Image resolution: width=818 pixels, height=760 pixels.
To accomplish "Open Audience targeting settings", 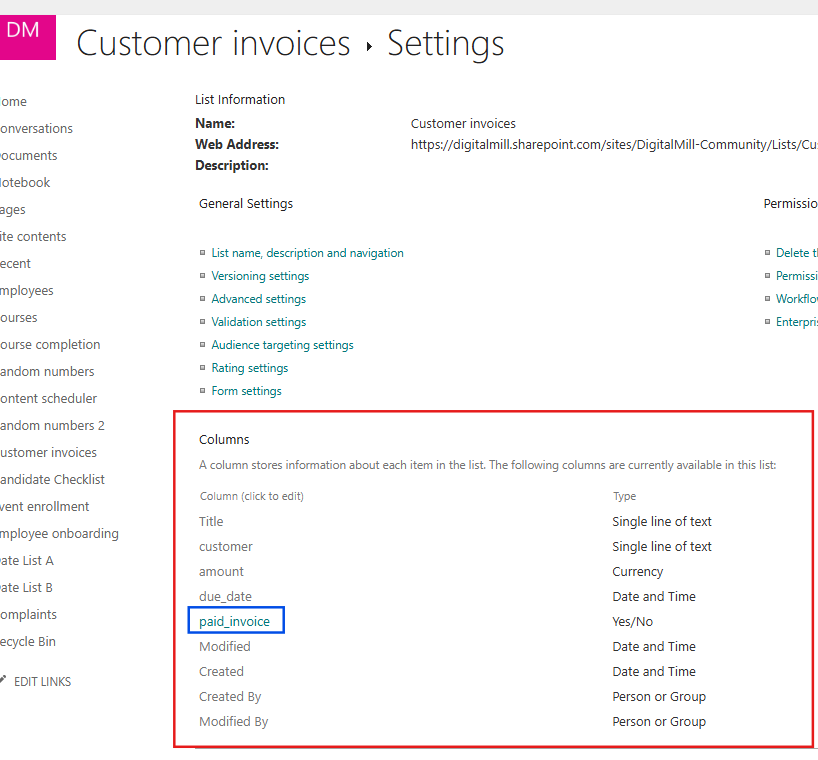I will point(282,344).
